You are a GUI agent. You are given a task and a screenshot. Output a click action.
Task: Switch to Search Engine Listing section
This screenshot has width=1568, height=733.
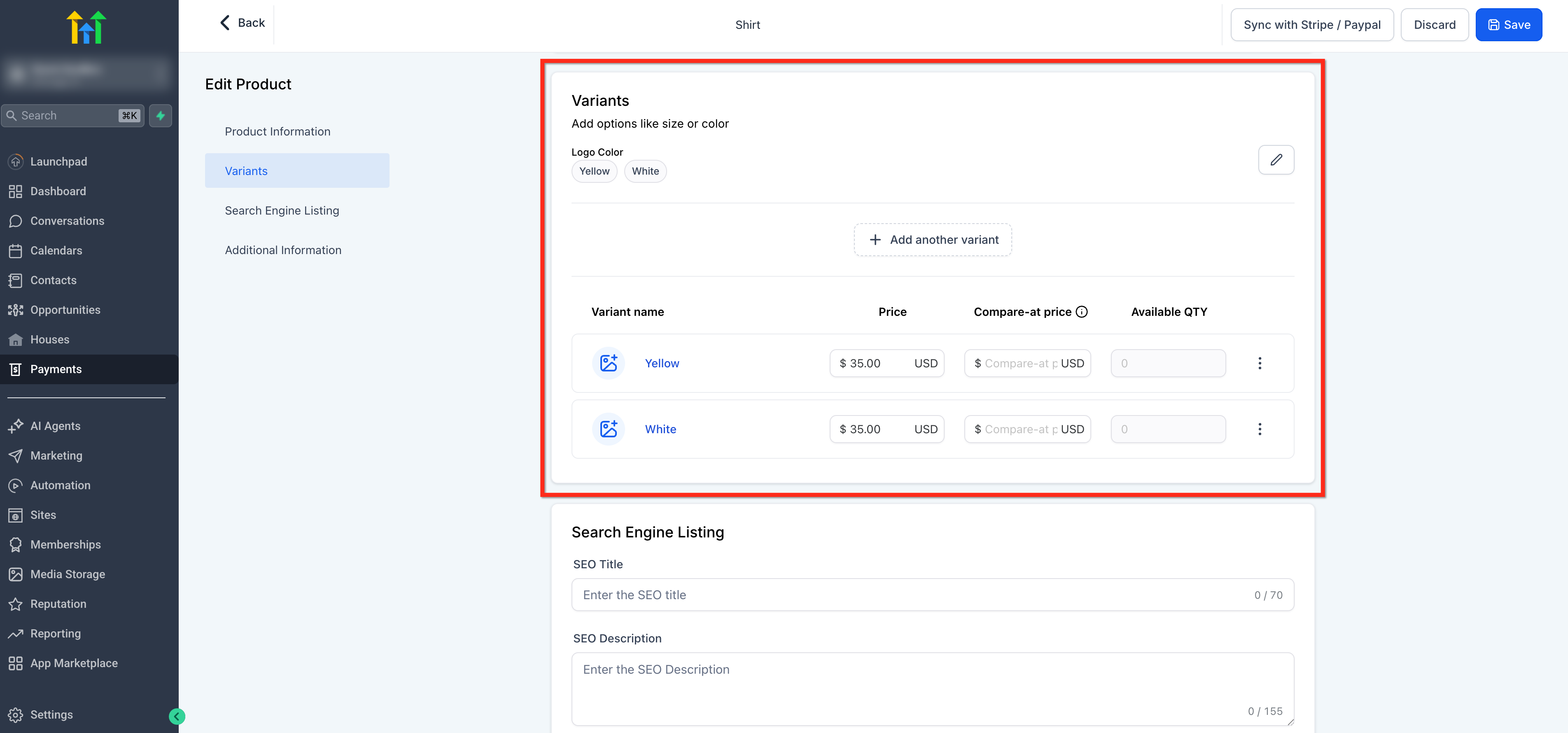pos(281,211)
